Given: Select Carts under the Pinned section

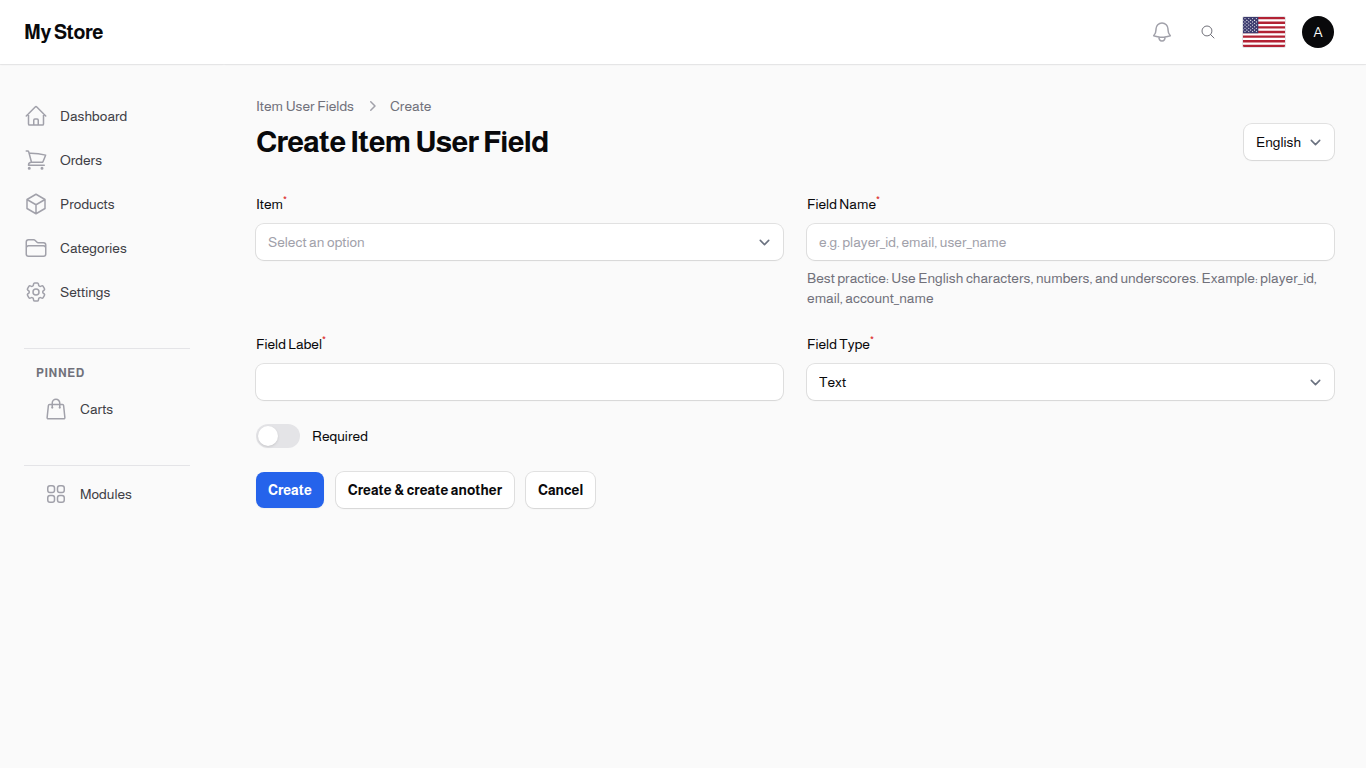Looking at the screenshot, I should (x=96, y=409).
